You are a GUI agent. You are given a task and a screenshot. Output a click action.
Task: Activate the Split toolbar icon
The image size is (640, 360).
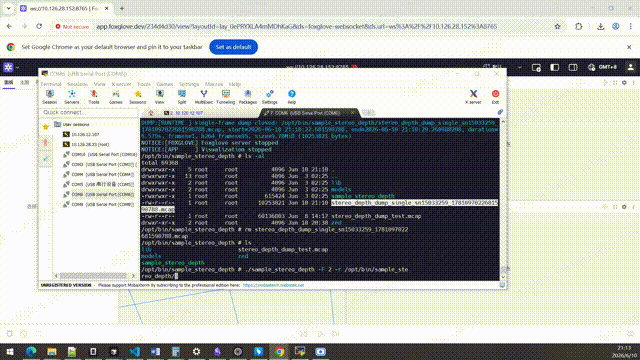tap(182, 97)
